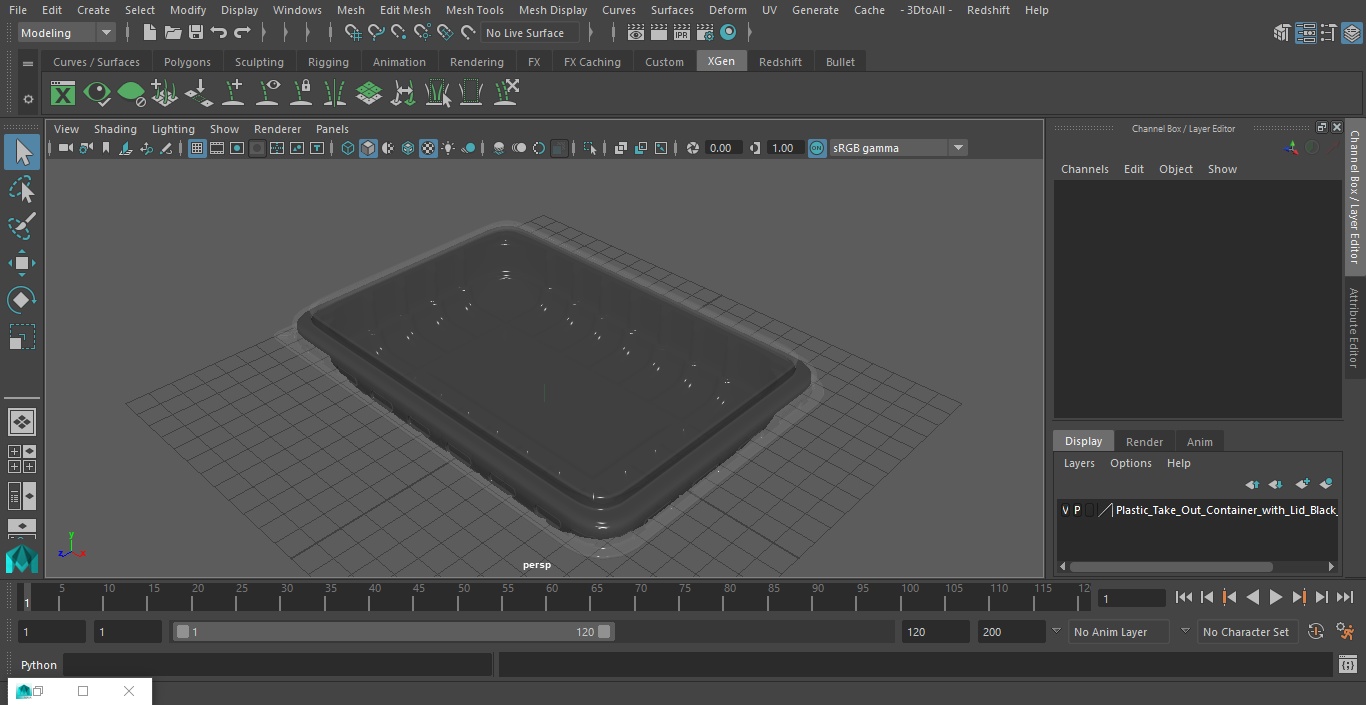The width and height of the screenshot is (1366, 705).
Task: Open the XGen window icon on shelf
Action: [63, 94]
